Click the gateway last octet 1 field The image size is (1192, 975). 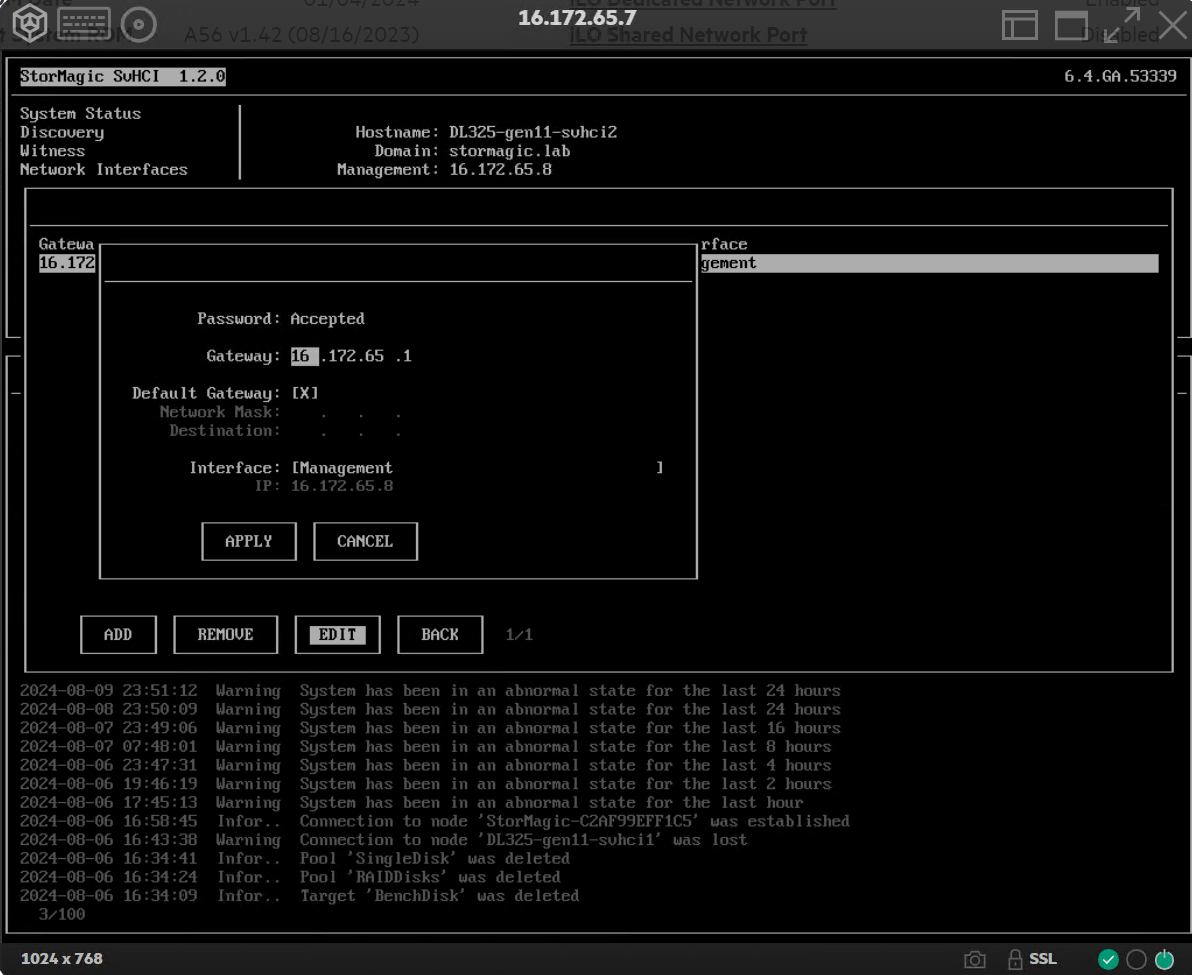[x=407, y=356]
